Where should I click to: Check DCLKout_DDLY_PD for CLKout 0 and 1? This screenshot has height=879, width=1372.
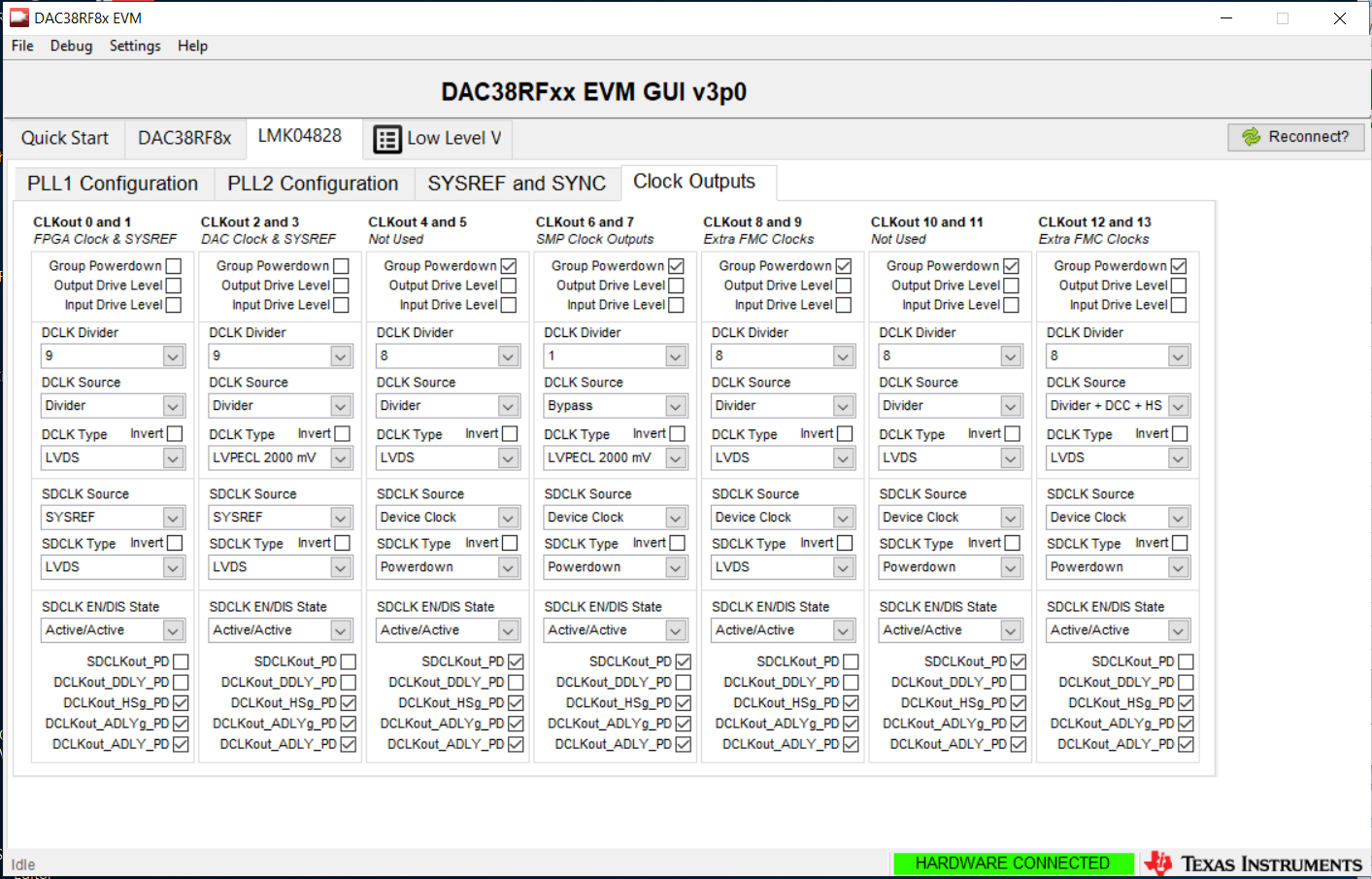pos(181,683)
